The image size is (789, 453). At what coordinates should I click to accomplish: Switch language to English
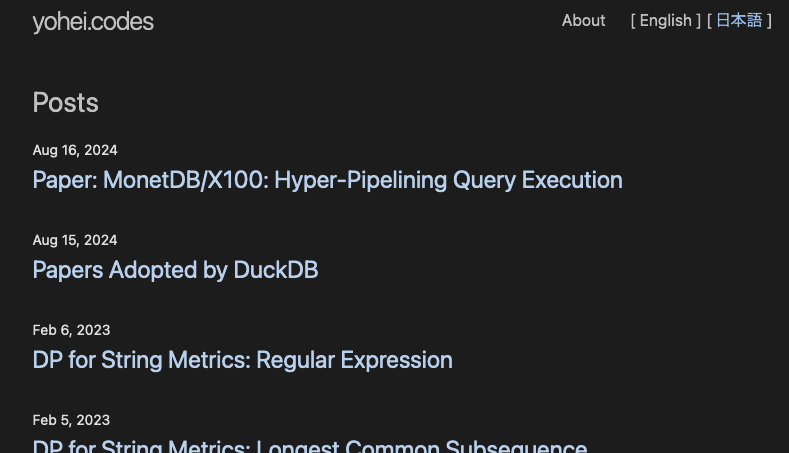tap(665, 21)
